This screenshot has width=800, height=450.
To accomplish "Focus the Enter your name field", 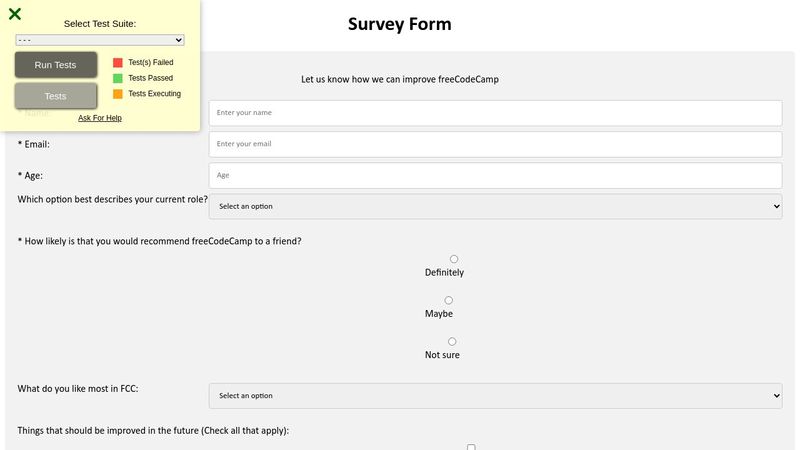I will click(495, 113).
